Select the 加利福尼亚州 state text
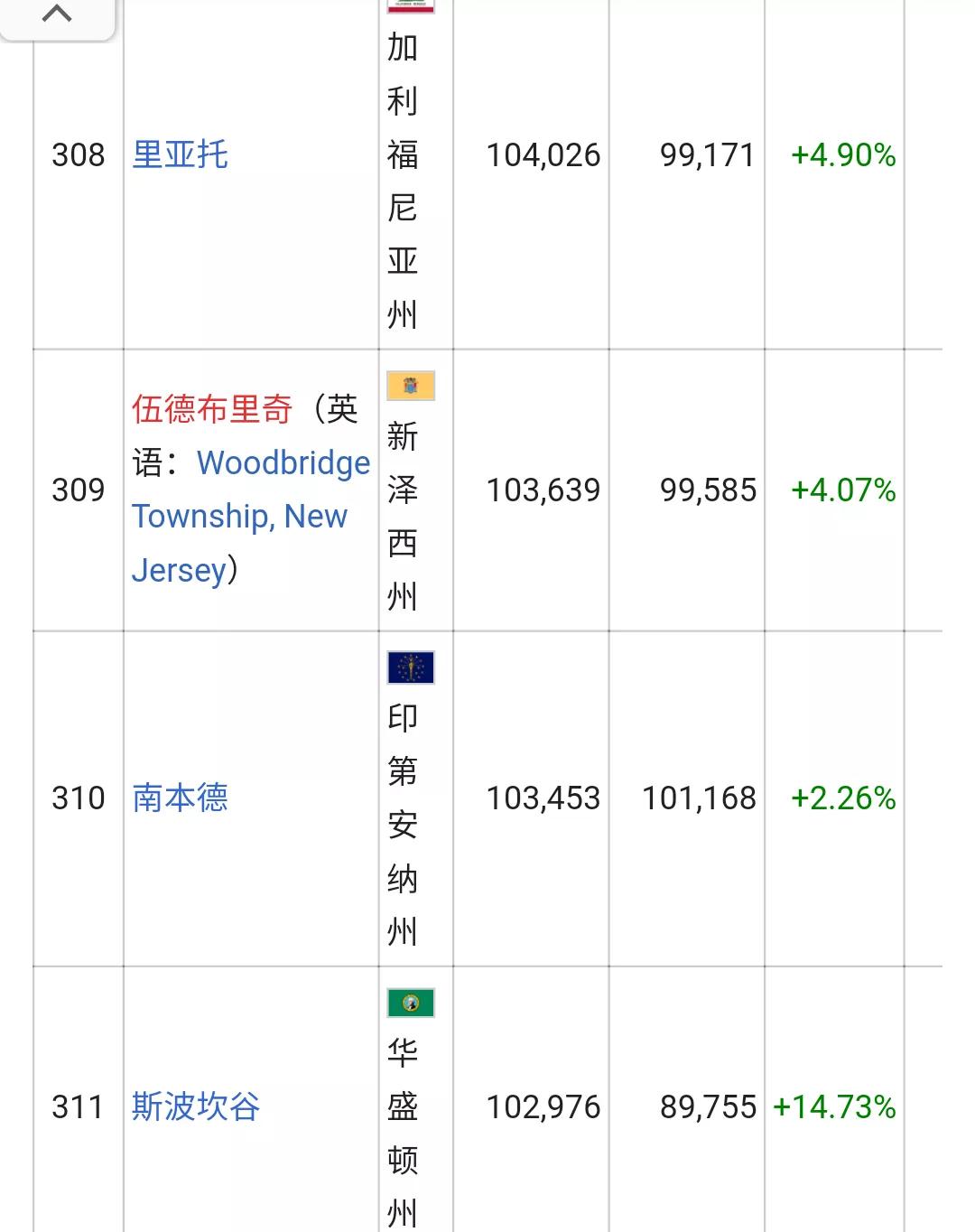975x1232 pixels. click(403, 181)
